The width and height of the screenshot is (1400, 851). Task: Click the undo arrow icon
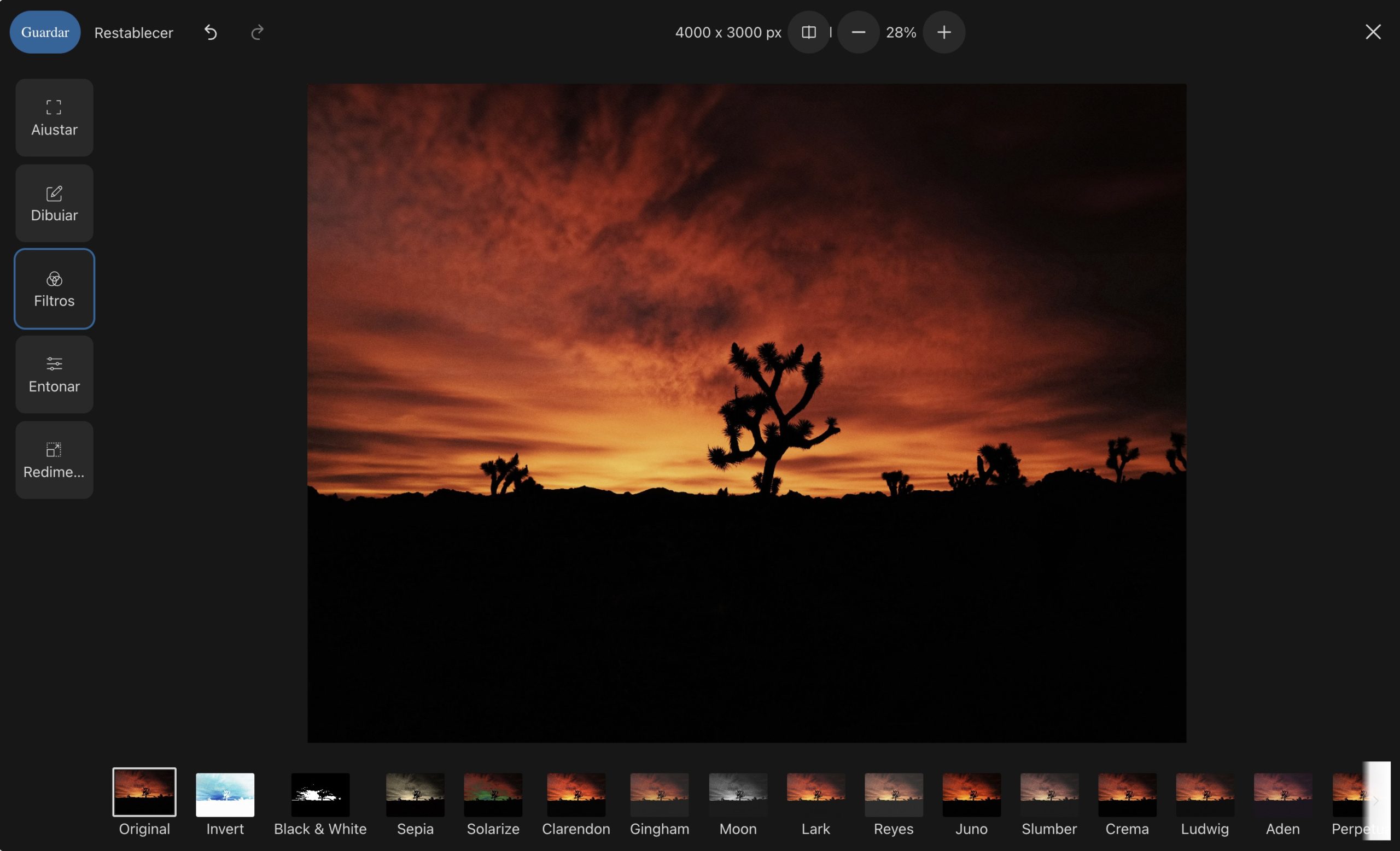click(211, 32)
